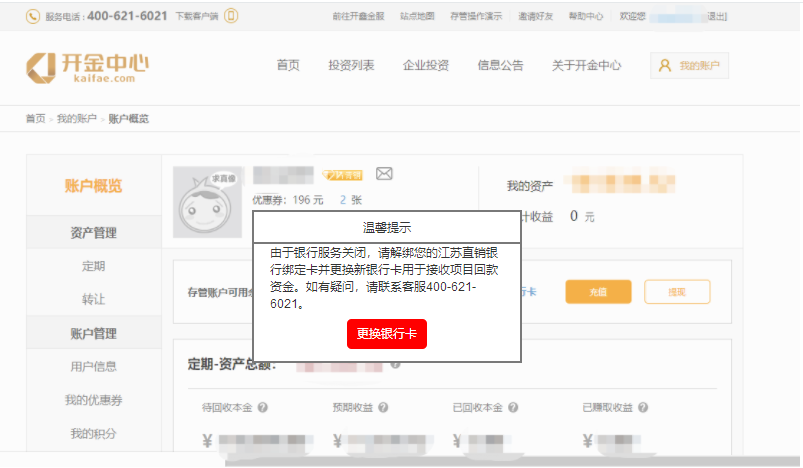Screen dimensions: 803x468
Task: Click help icon next to 定期-资产总额
Action: coord(396,364)
